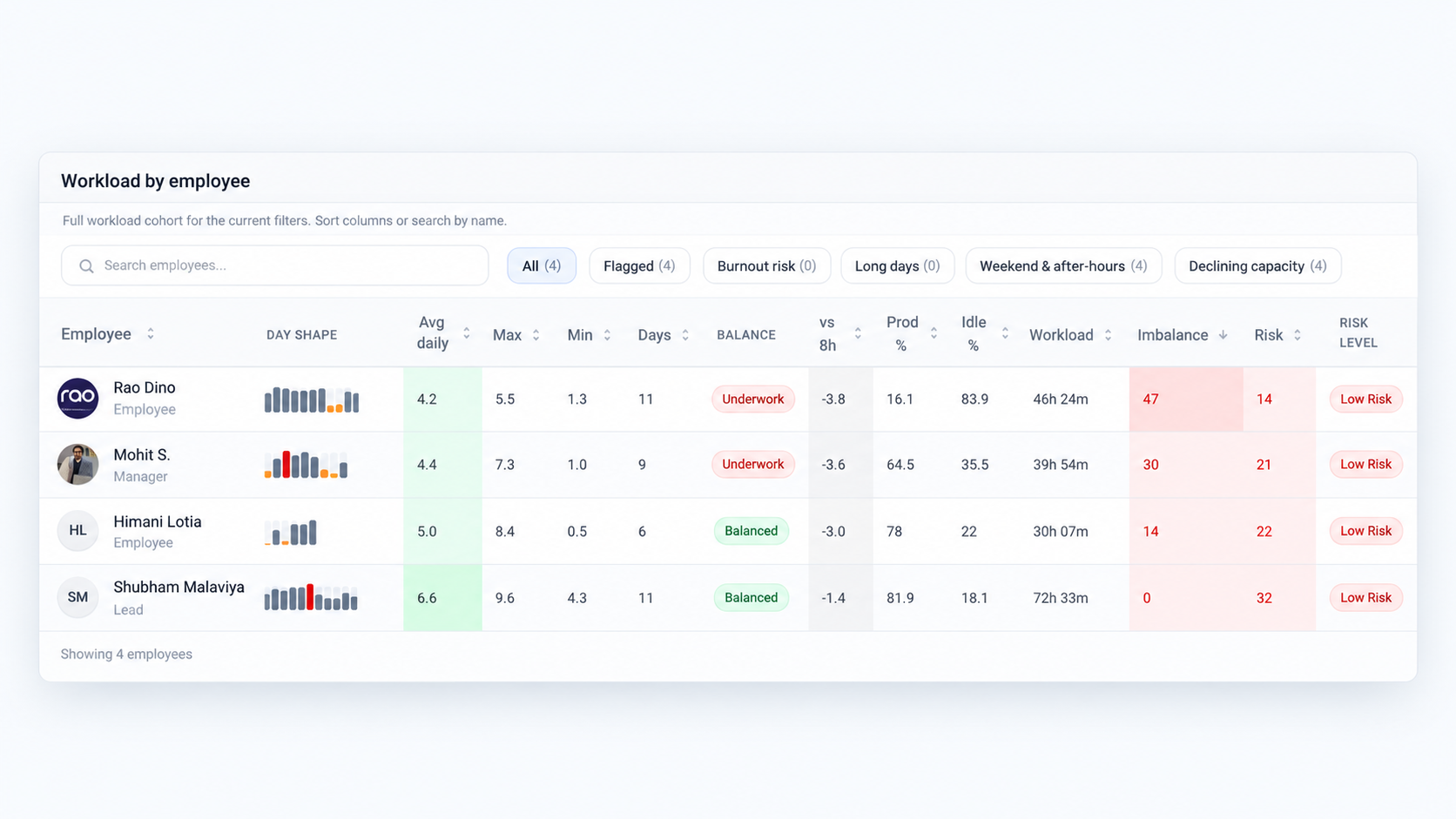The height and width of the screenshot is (819, 1456).
Task: Click Rao Dino's Low Risk badge
Action: pos(1365,399)
